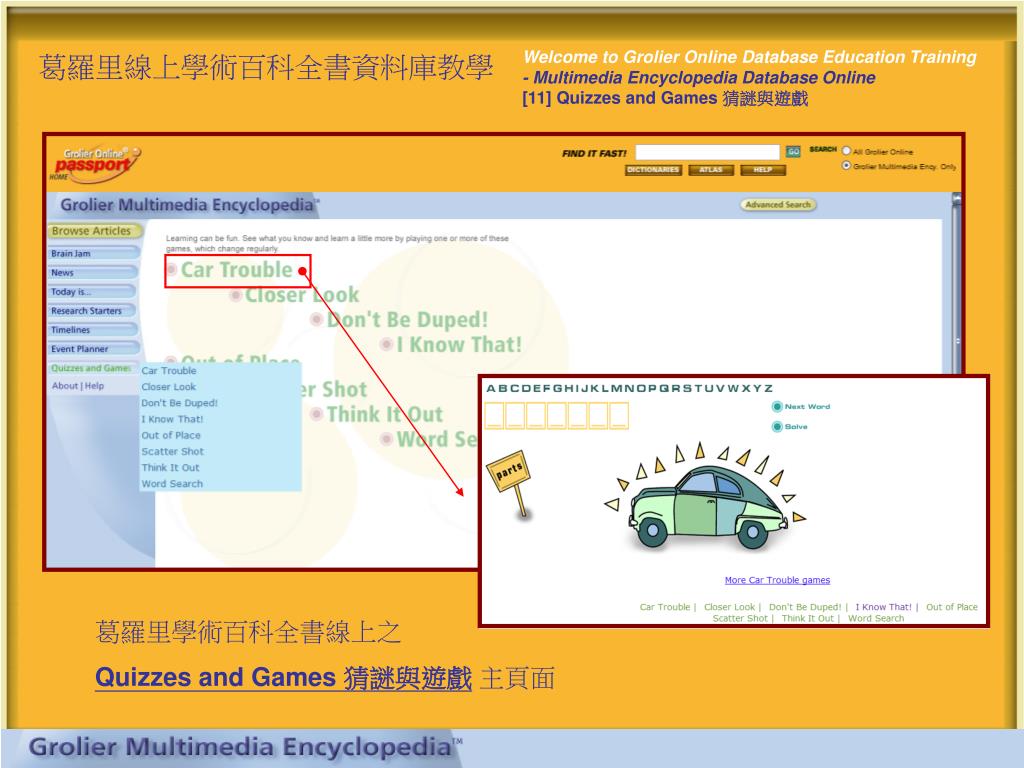
Task: Click the About link in the sidebar
Action: coord(65,386)
